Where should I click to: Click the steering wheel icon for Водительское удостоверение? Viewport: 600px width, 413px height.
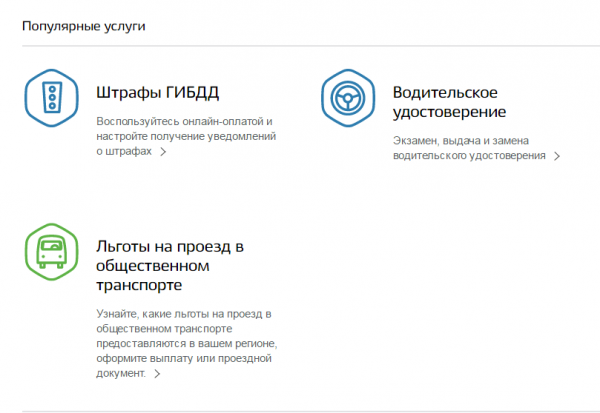pyautogui.click(x=348, y=98)
